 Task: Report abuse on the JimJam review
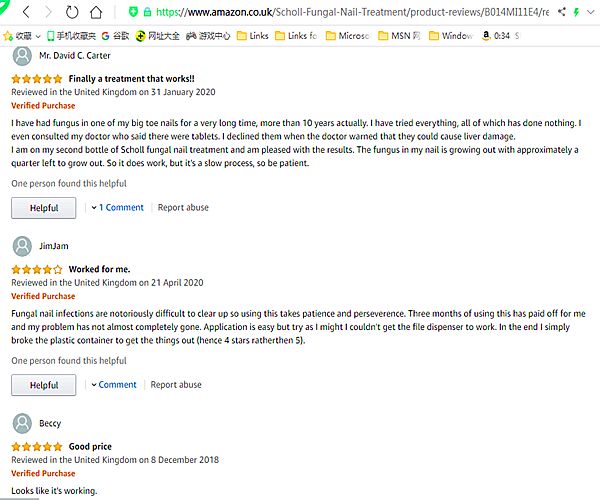(176, 385)
